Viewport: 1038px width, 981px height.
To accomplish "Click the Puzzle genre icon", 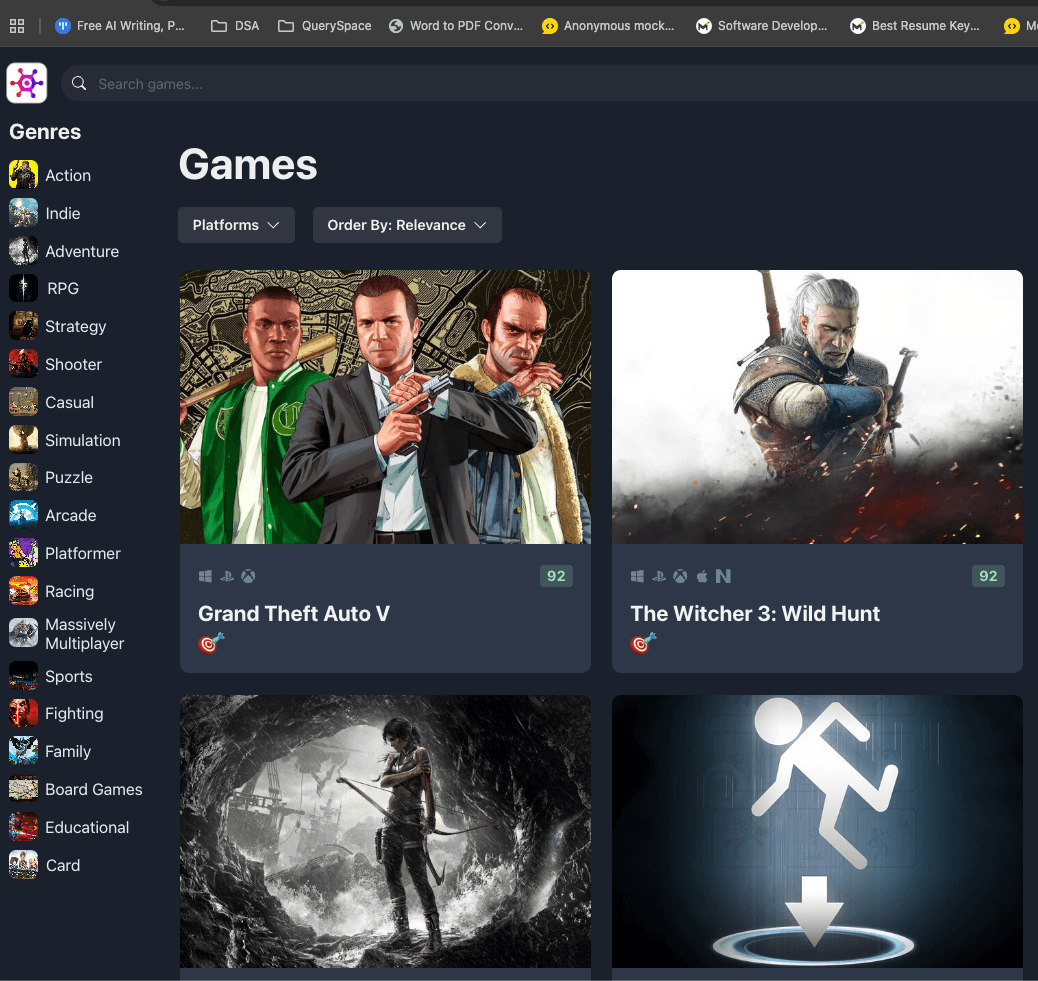I will 23,477.
